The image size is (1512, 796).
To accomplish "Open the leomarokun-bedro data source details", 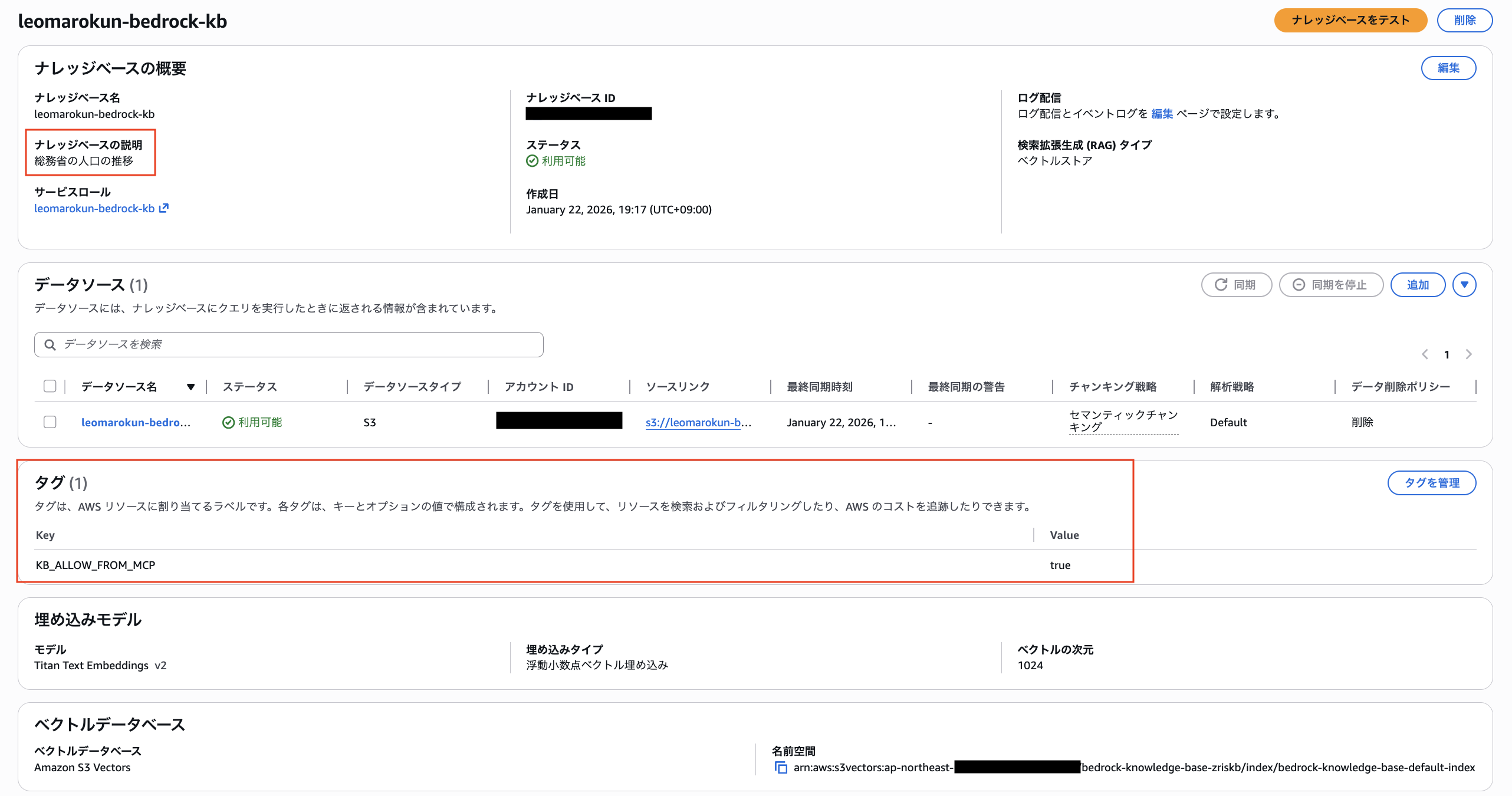I will [136, 422].
